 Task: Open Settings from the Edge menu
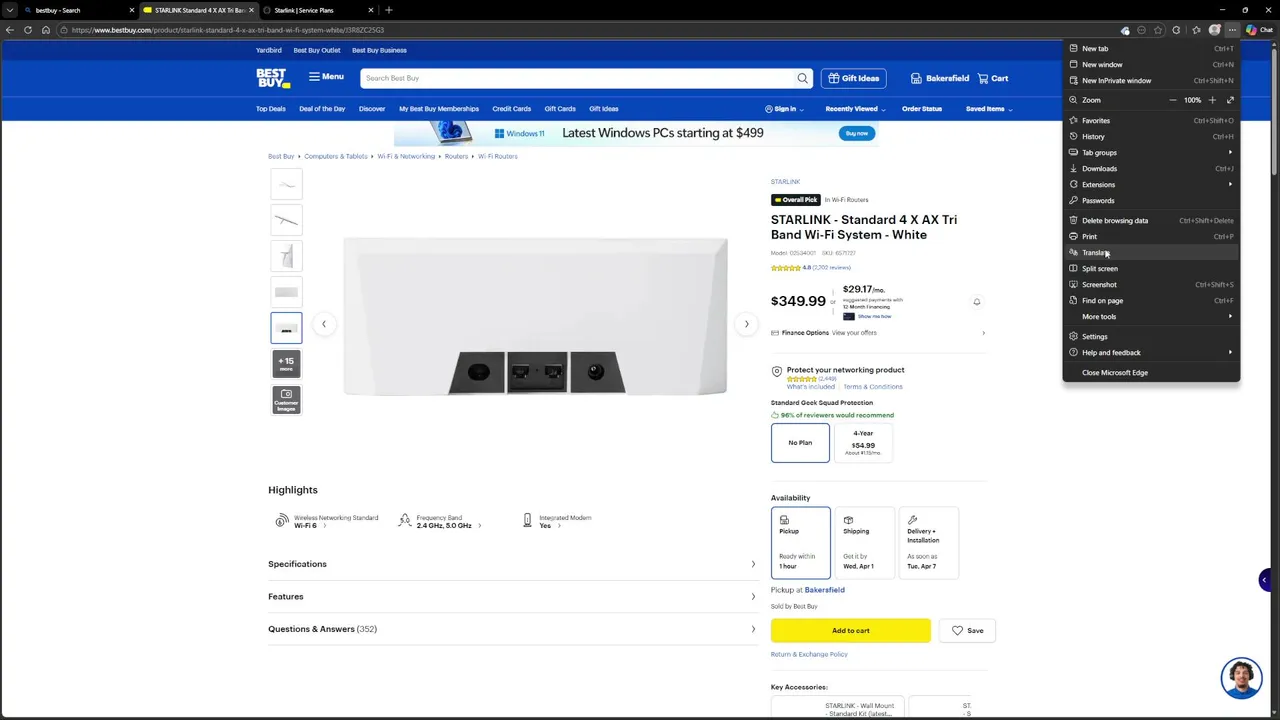[x=1151, y=336]
